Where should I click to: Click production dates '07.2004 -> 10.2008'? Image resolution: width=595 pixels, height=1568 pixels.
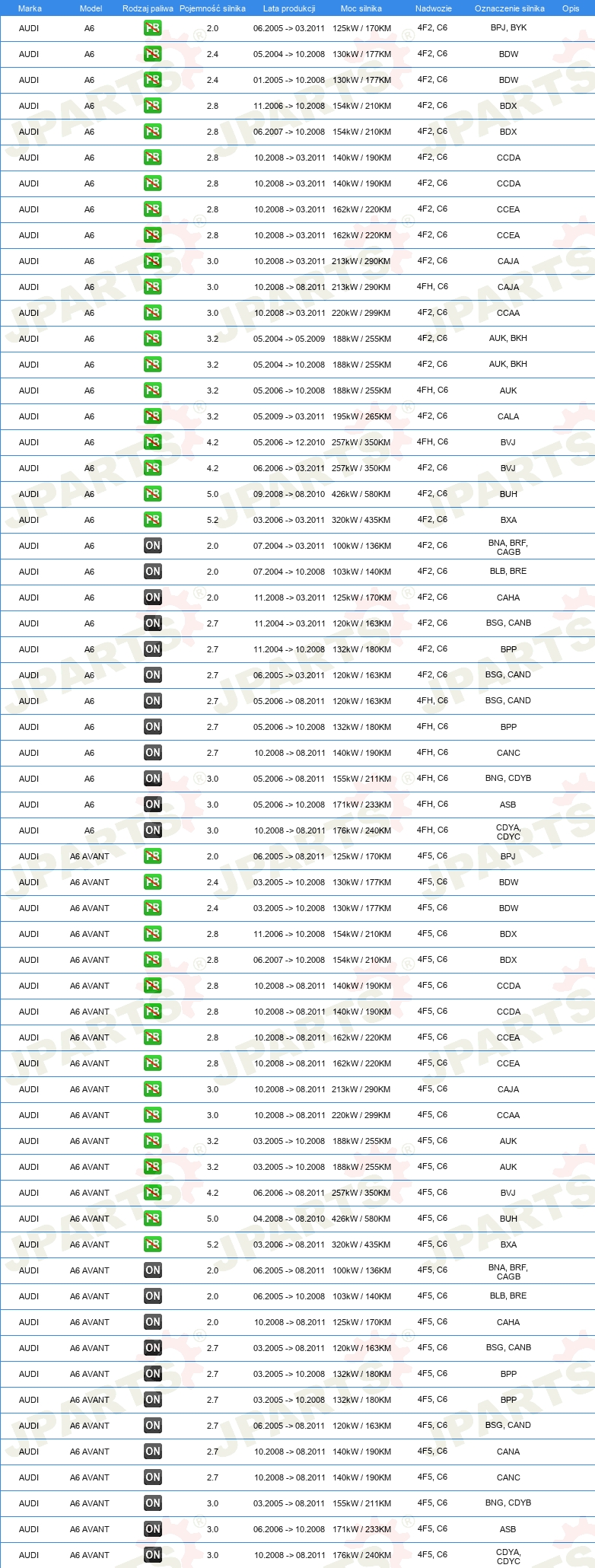point(289,572)
